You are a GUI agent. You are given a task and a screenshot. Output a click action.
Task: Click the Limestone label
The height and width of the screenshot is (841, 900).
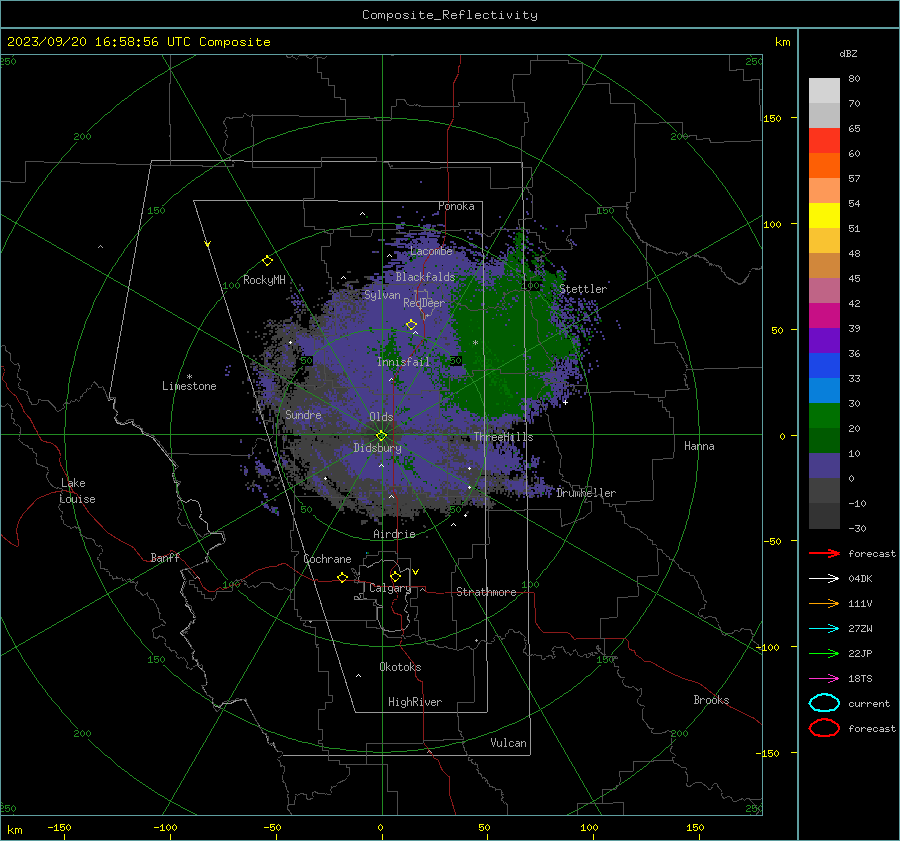pos(189,386)
